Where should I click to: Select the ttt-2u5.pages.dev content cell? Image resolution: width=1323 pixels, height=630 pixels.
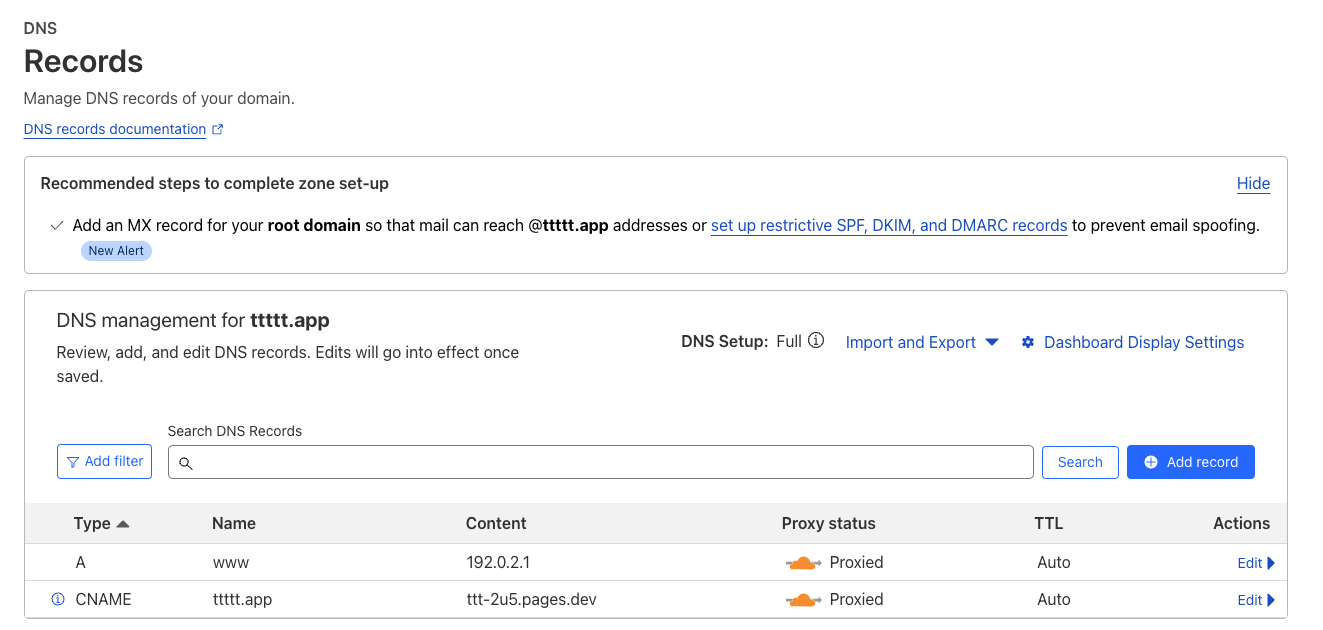532,599
